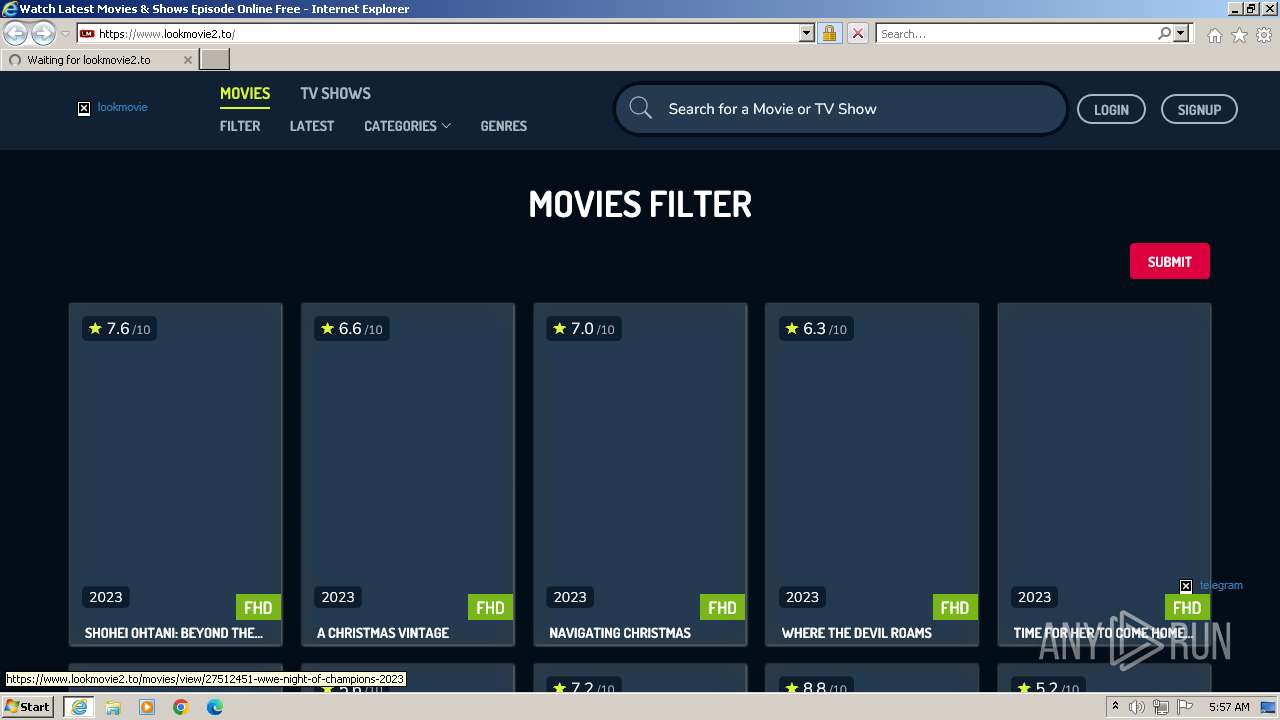Open the Action Center flag icon
The height and width of the screenshot is (720, 1280).
1185,707
